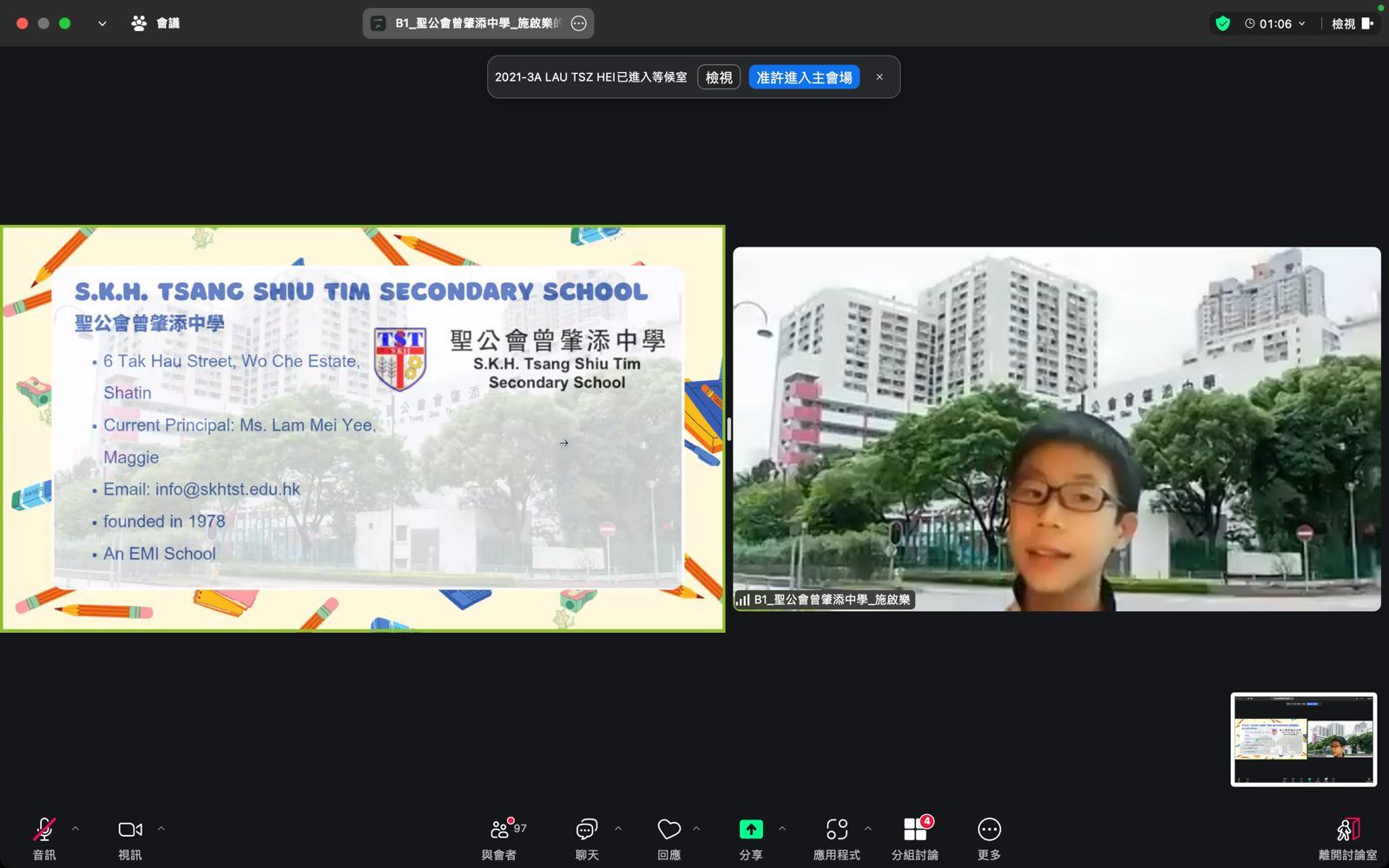This screenshot has width=1389, height=868.
Task: Click the self-view thumbnail preview
Action: pos(1304,740)
